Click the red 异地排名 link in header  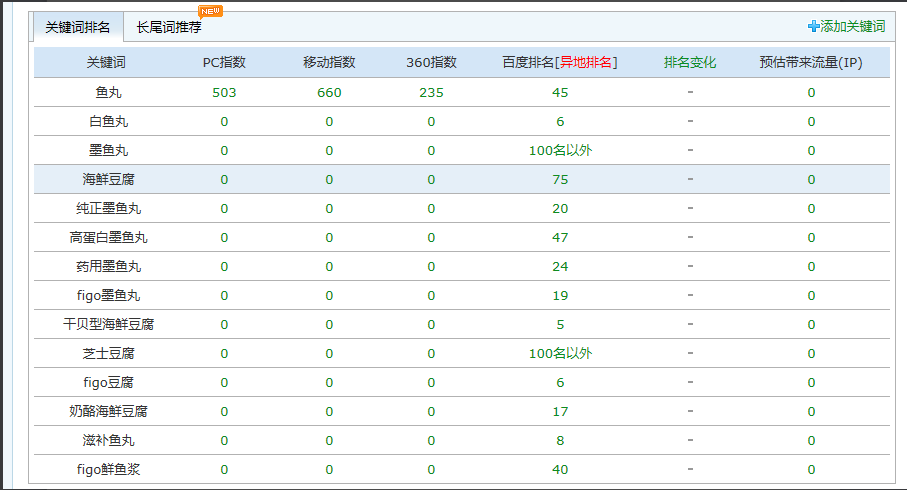point(585,62)
